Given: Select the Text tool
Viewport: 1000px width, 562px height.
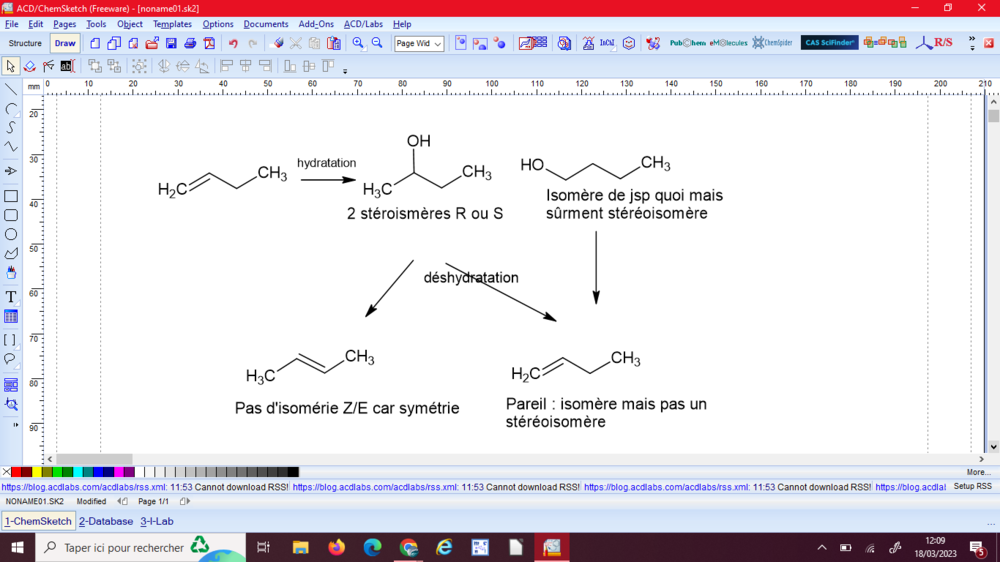Looking at the screenshot, I should (11, 297).
